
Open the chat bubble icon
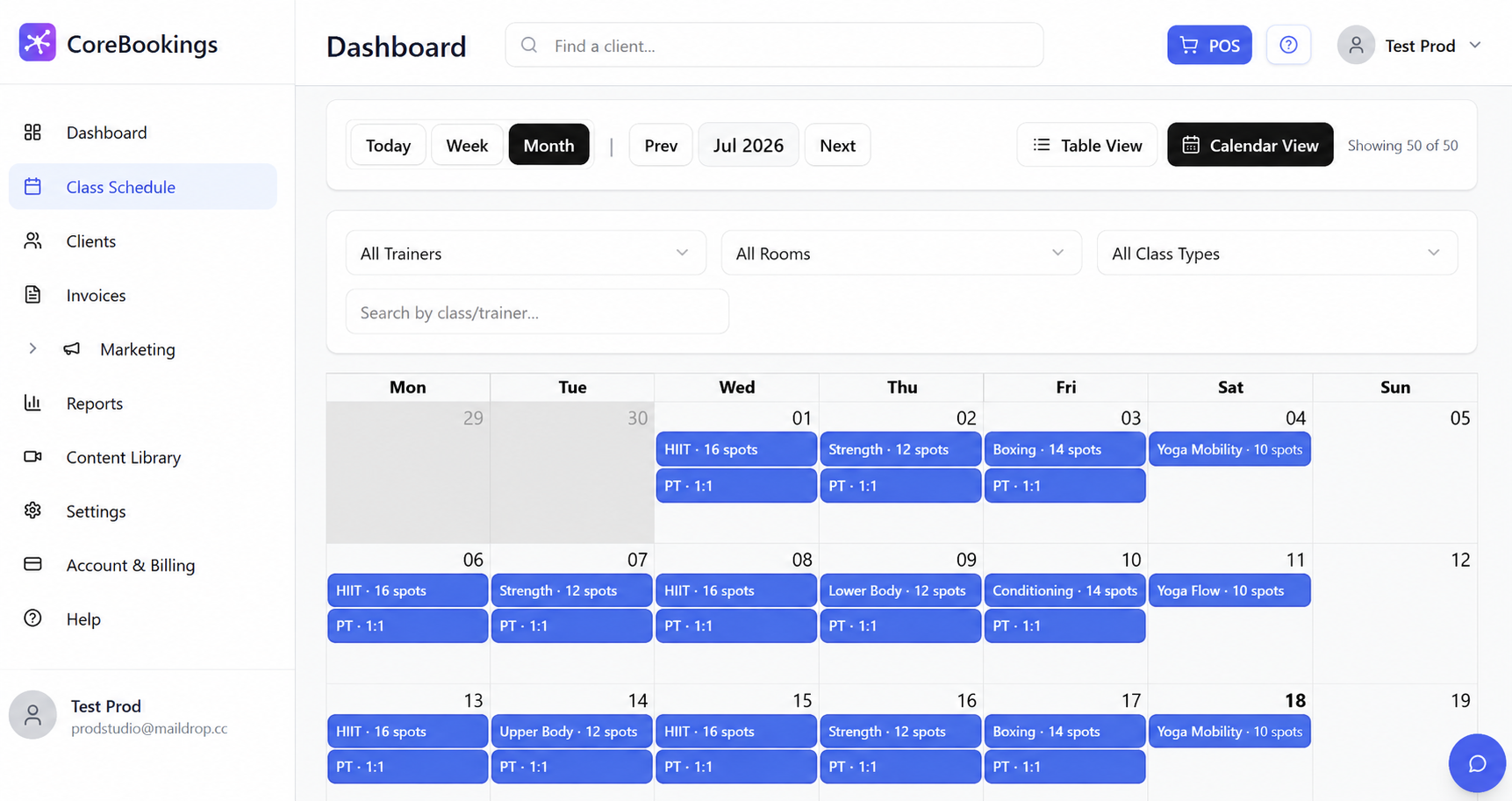pos(1477,762)
